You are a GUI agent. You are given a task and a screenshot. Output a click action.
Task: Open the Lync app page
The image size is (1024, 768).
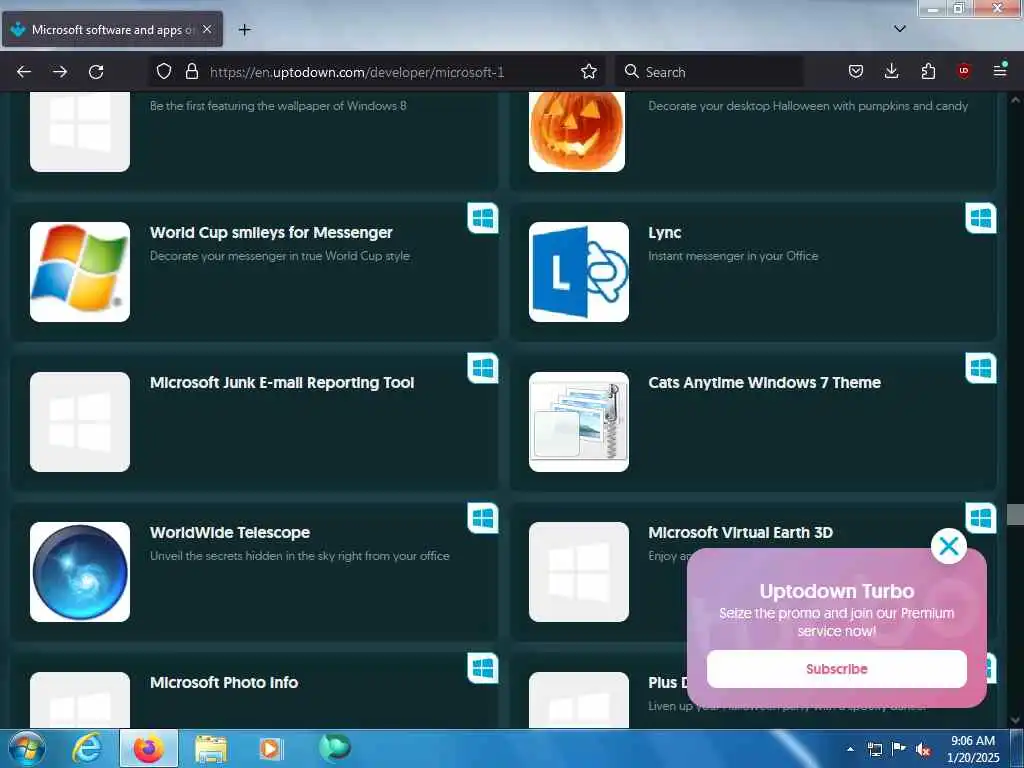pyautogui.click(x=664, y=232)
